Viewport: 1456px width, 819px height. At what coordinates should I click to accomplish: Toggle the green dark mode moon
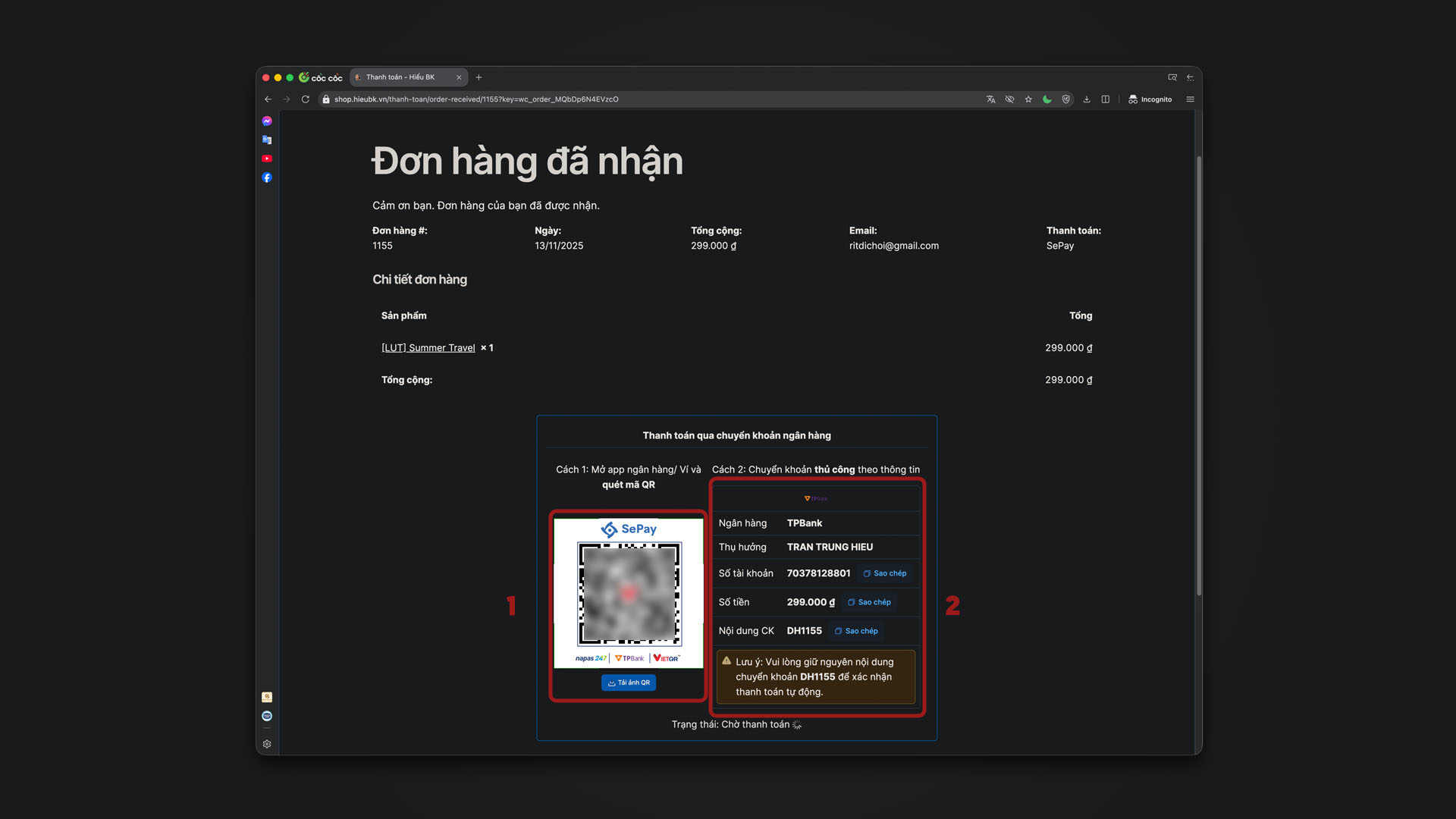point(1047,99)
